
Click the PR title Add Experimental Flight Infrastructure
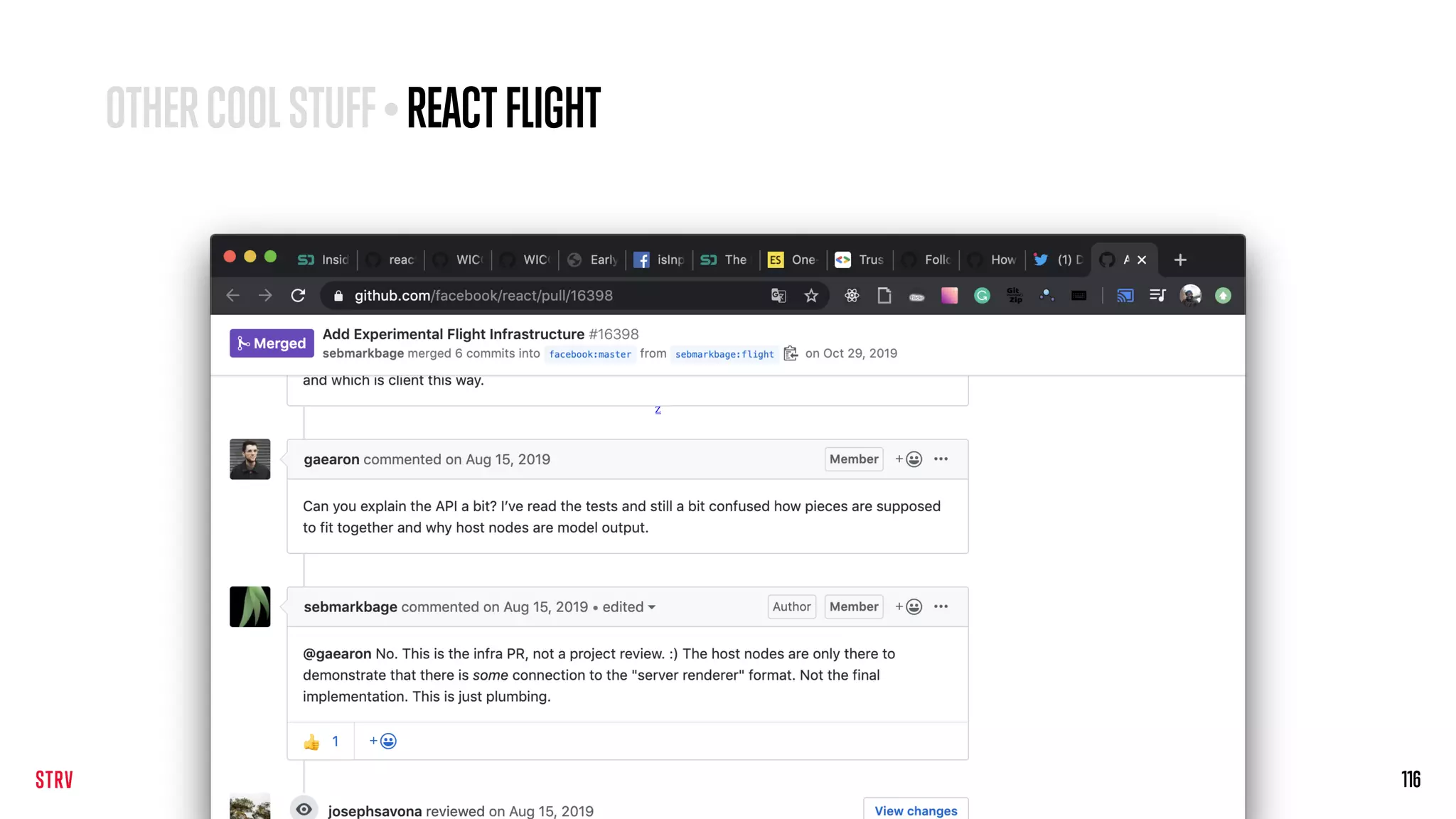[x=454, y=334]
